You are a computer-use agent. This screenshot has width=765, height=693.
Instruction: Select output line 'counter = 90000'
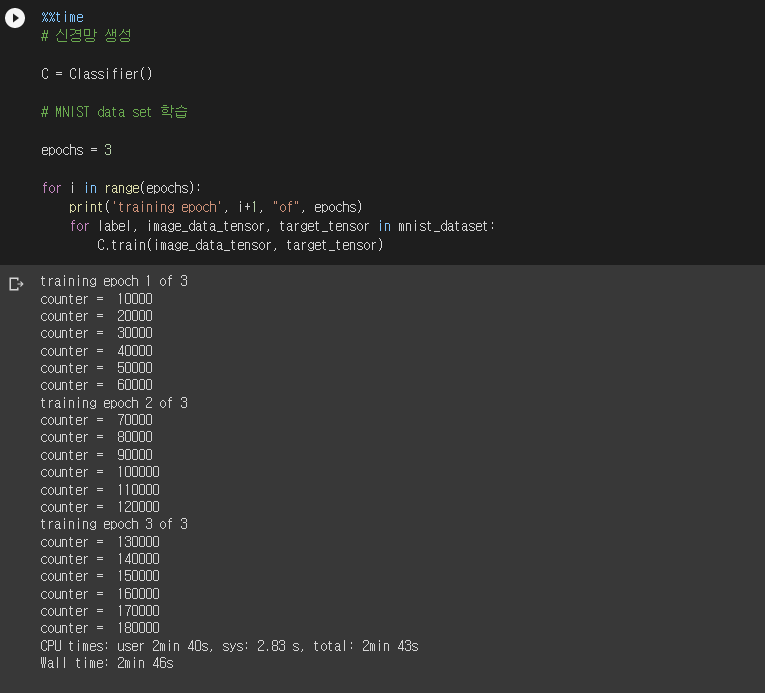[97, 455]
